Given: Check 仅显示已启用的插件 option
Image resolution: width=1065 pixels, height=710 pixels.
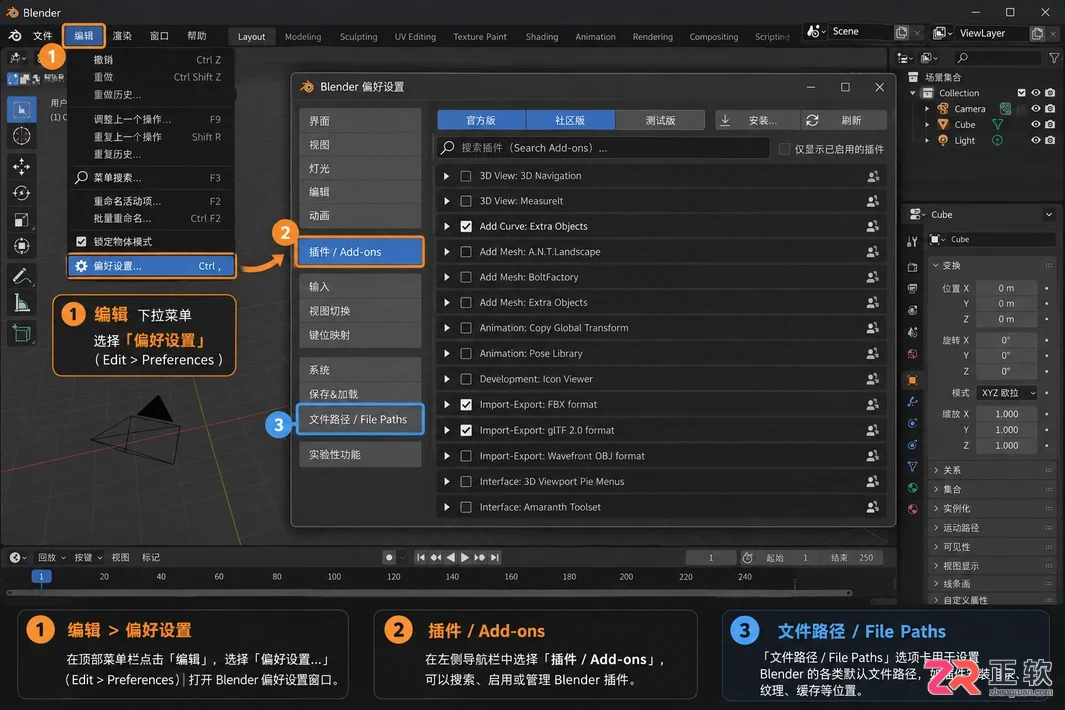Looking at the screenshot, I should coord(784,149).
